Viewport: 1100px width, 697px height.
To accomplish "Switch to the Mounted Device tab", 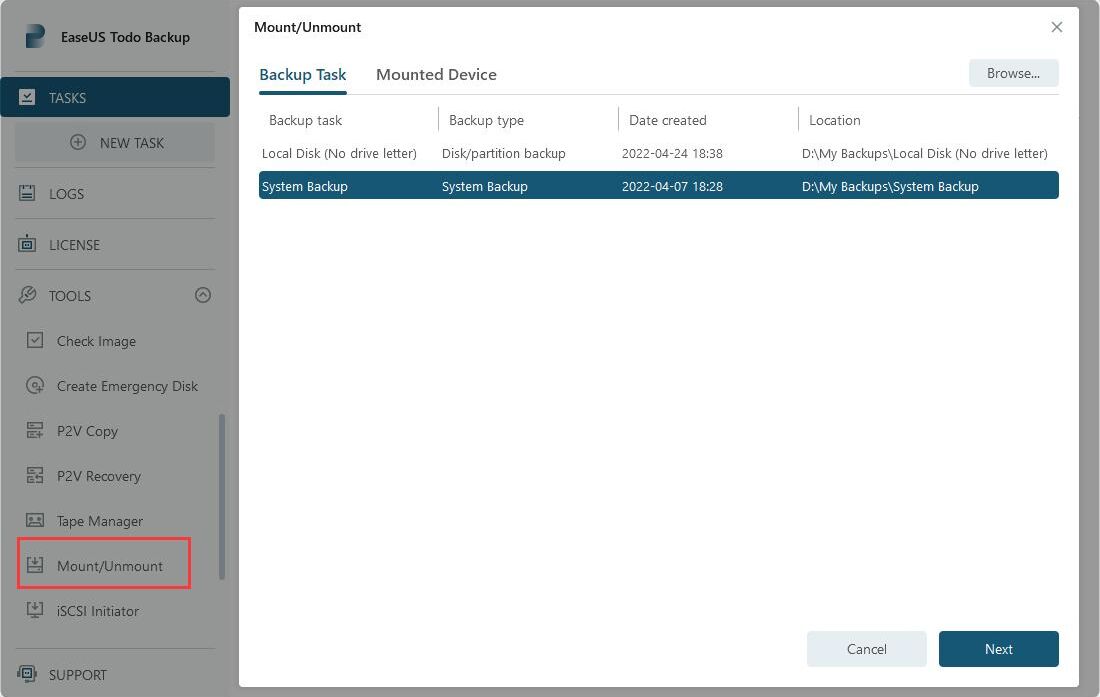I will (x=436, y=74).
